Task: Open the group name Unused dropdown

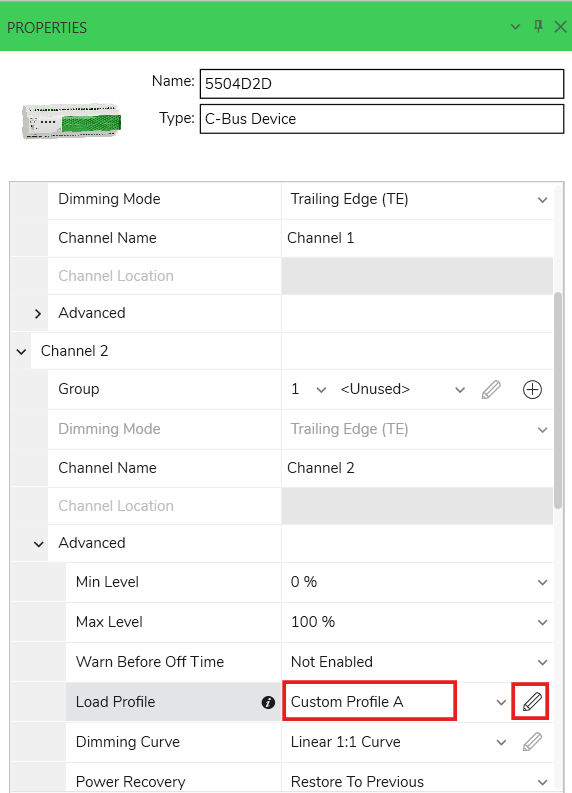Action: (459, 389)
